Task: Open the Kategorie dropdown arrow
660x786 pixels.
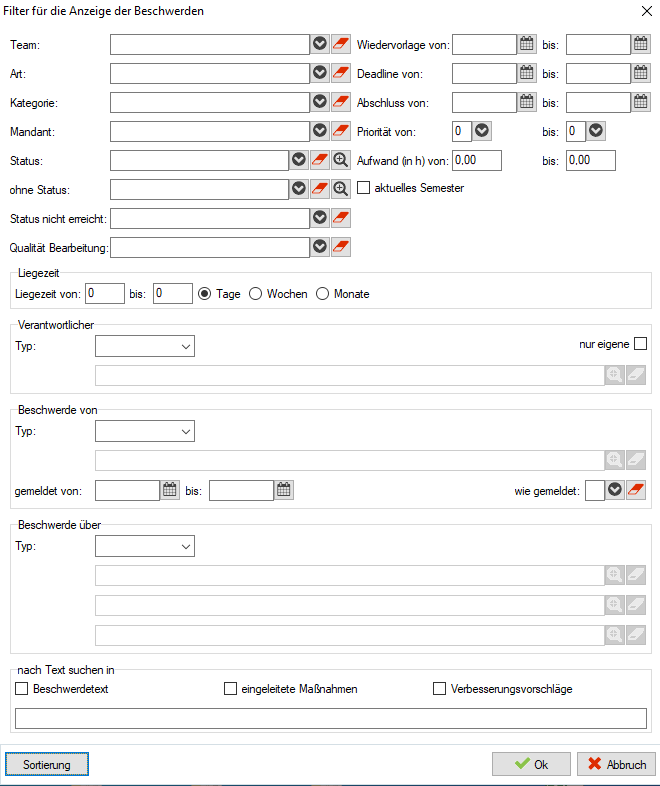Action: pos(320,102)
